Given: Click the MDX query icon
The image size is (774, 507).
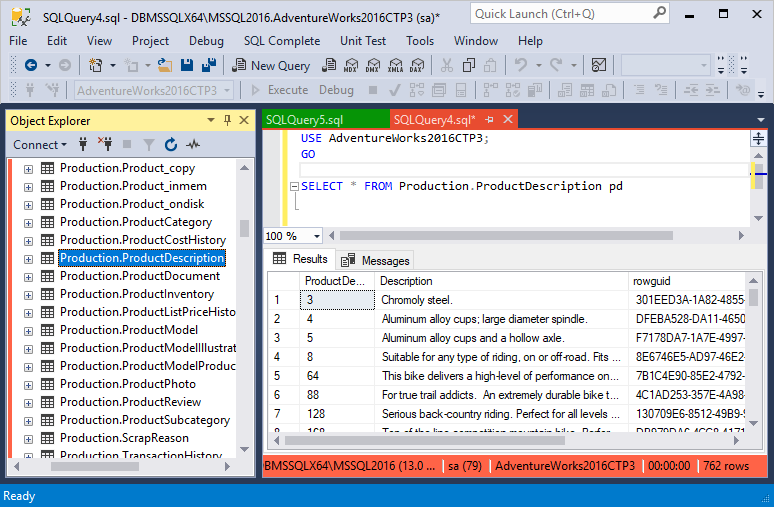Looking at the screenshot, I should pyautogui.click(x=350, y=65).
